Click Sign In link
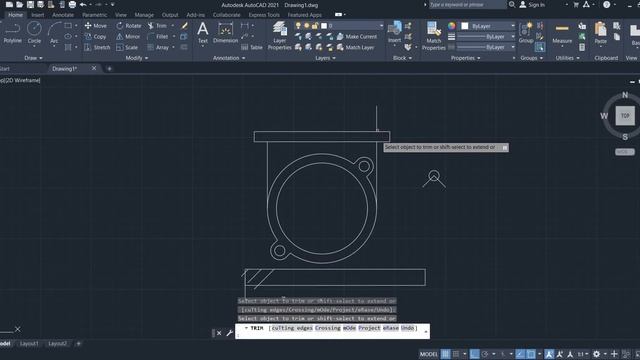640x360 pixels. click(532, 5)
